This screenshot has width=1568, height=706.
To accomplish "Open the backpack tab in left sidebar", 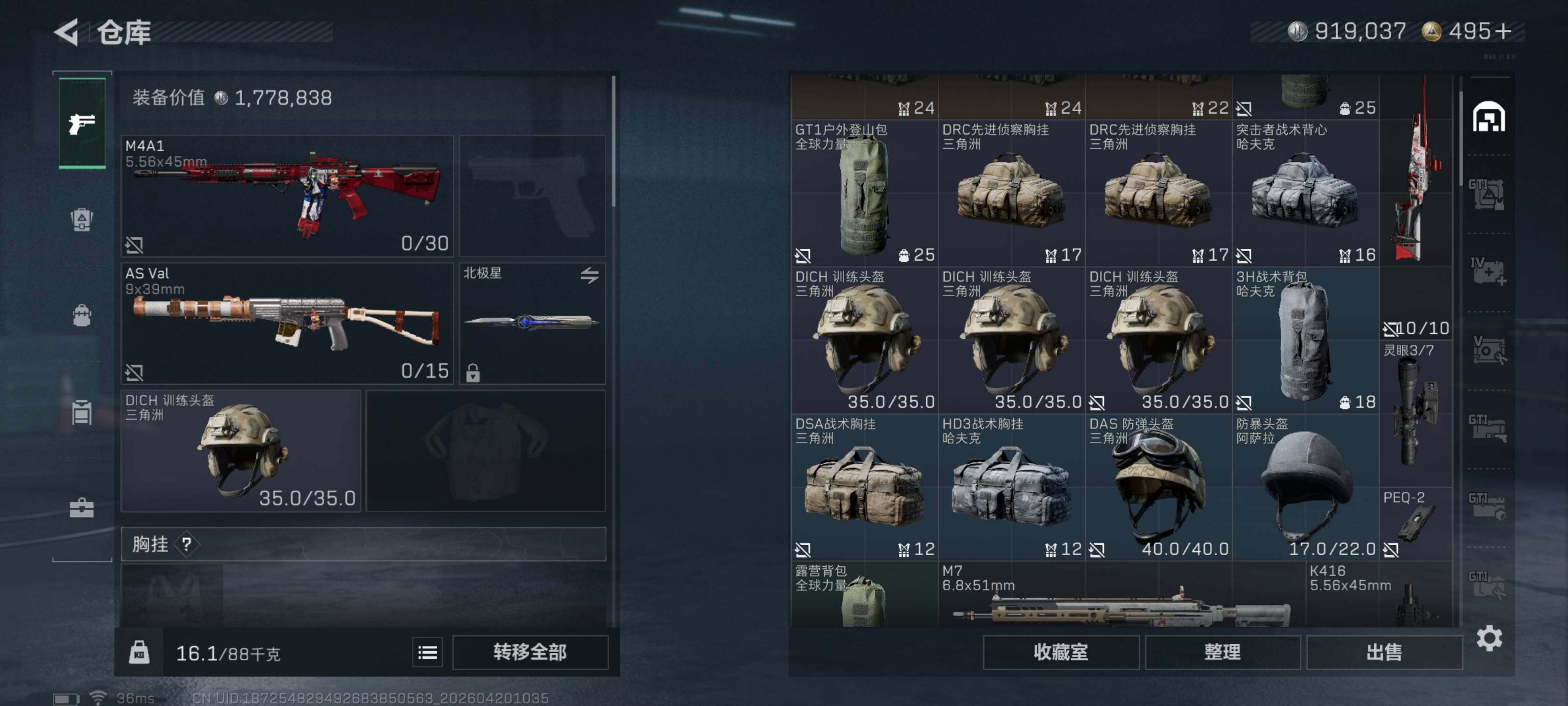I will pos(82,315).
